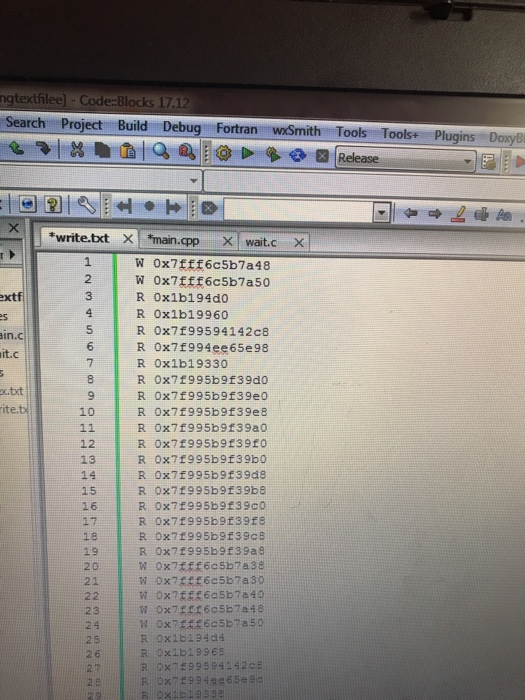This screenshot has width=525, height=700.
Task: Click the Redo arrow icon
Action: (x=43, y=148)
